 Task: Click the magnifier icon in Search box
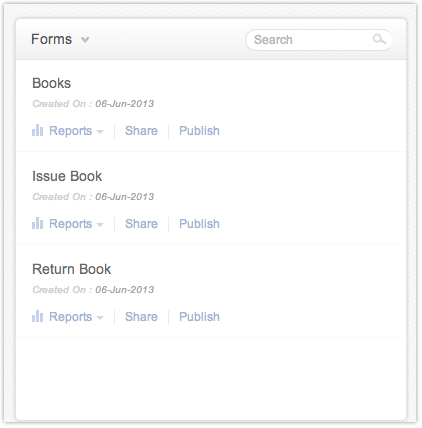[x=379, y=39]
